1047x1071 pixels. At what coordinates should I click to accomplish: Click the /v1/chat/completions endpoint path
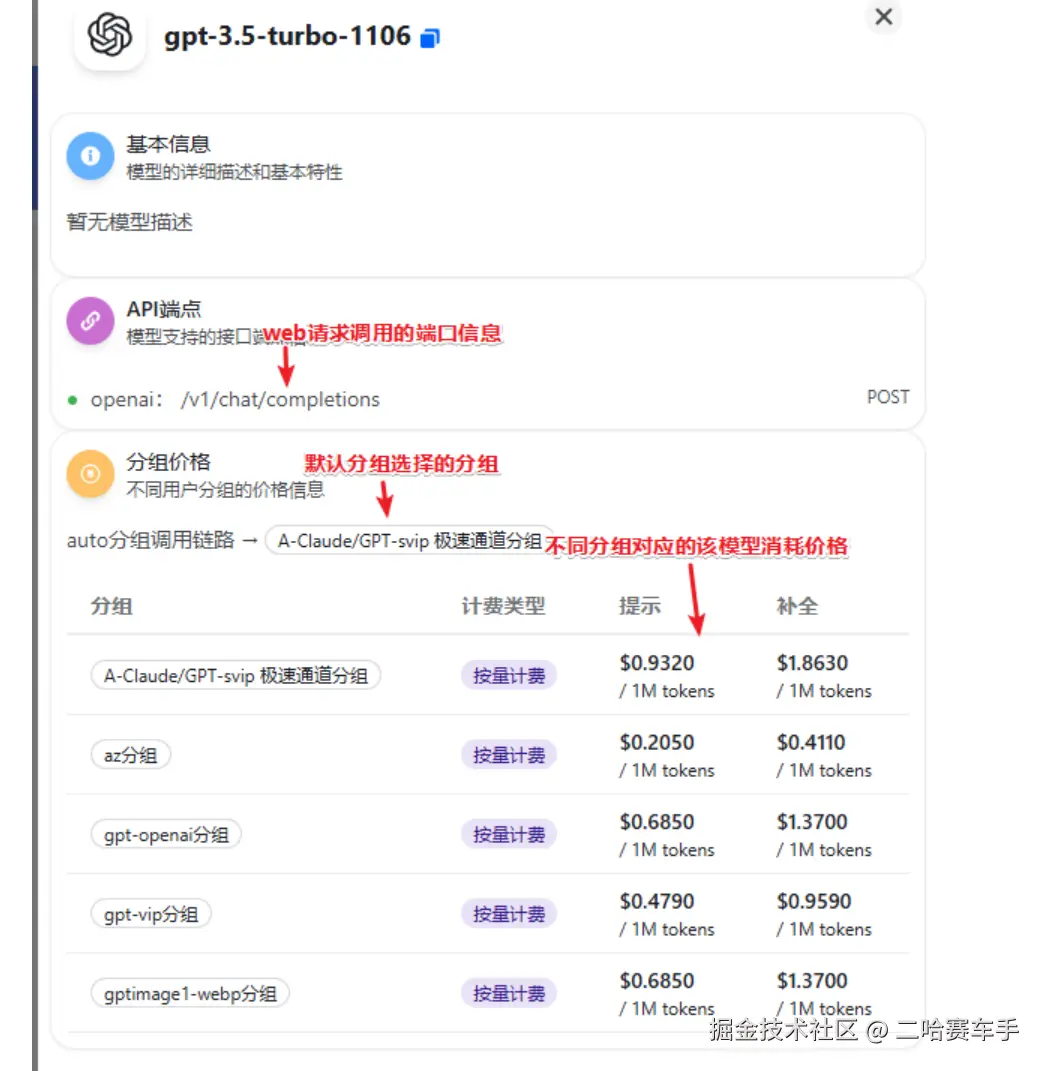(x=280, y=400)
